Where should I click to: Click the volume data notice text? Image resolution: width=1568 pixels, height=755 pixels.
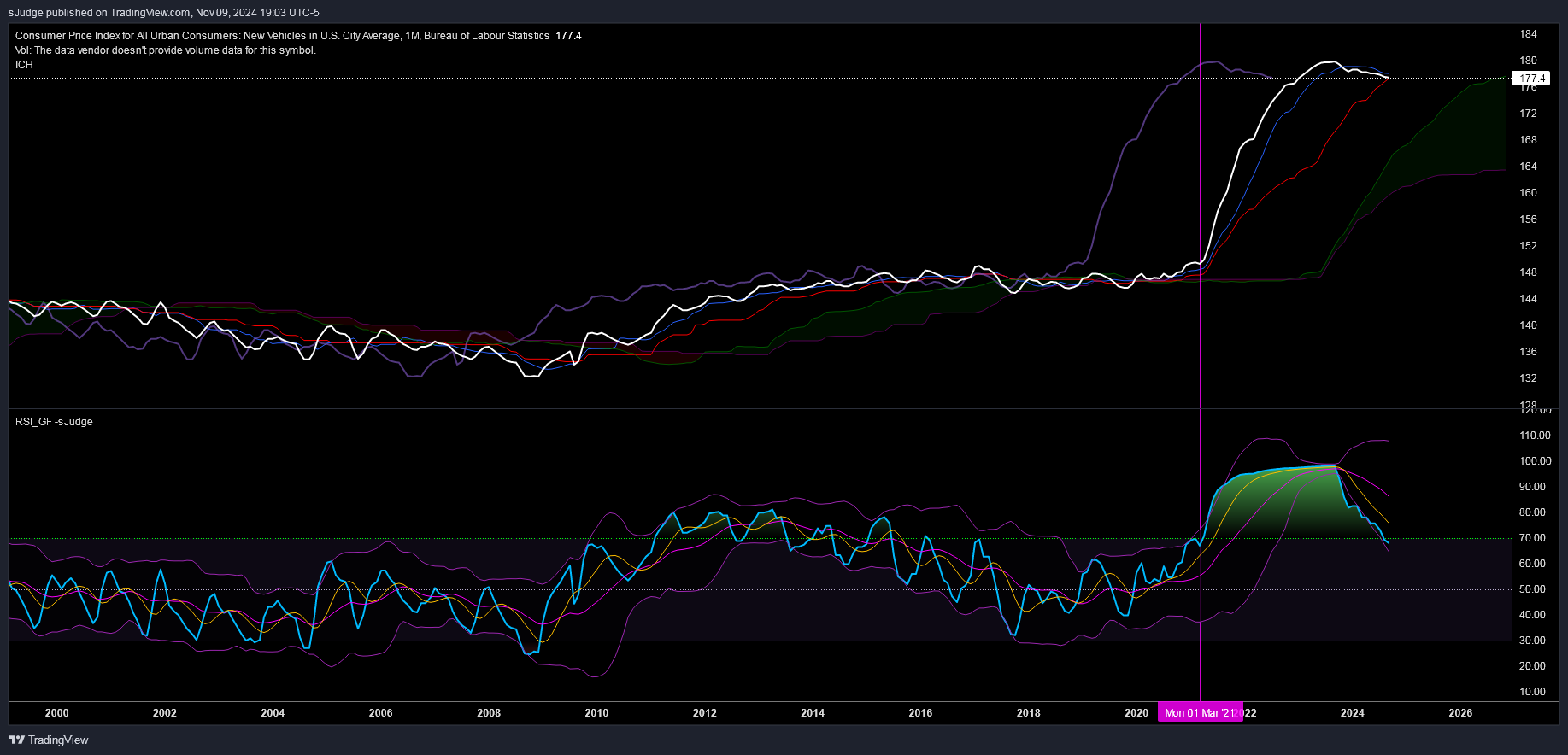point(166,50)
